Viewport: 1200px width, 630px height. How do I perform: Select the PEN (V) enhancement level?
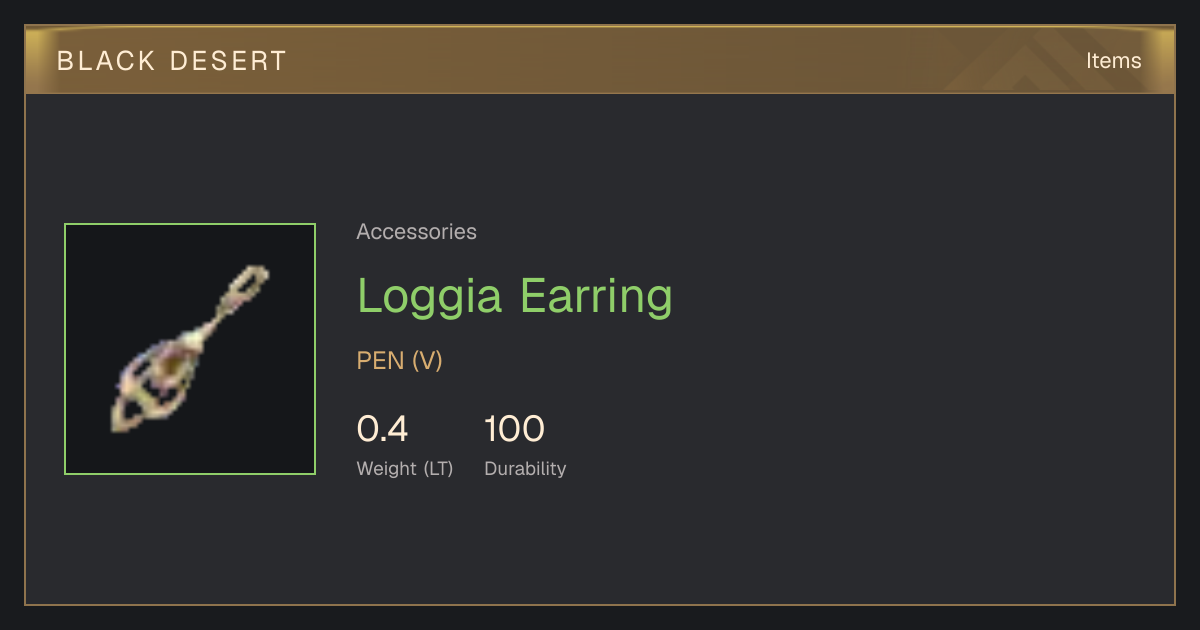point(400,361)
